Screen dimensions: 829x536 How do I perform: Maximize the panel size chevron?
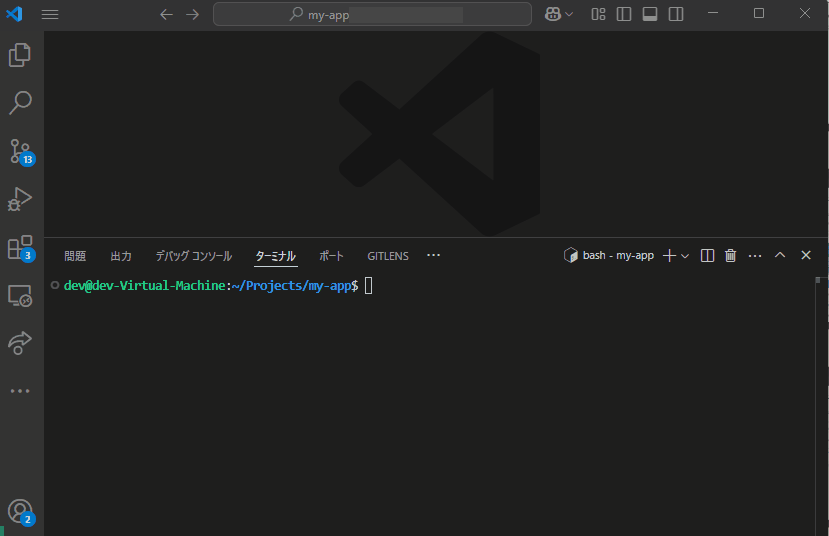(x=780, y=255)
